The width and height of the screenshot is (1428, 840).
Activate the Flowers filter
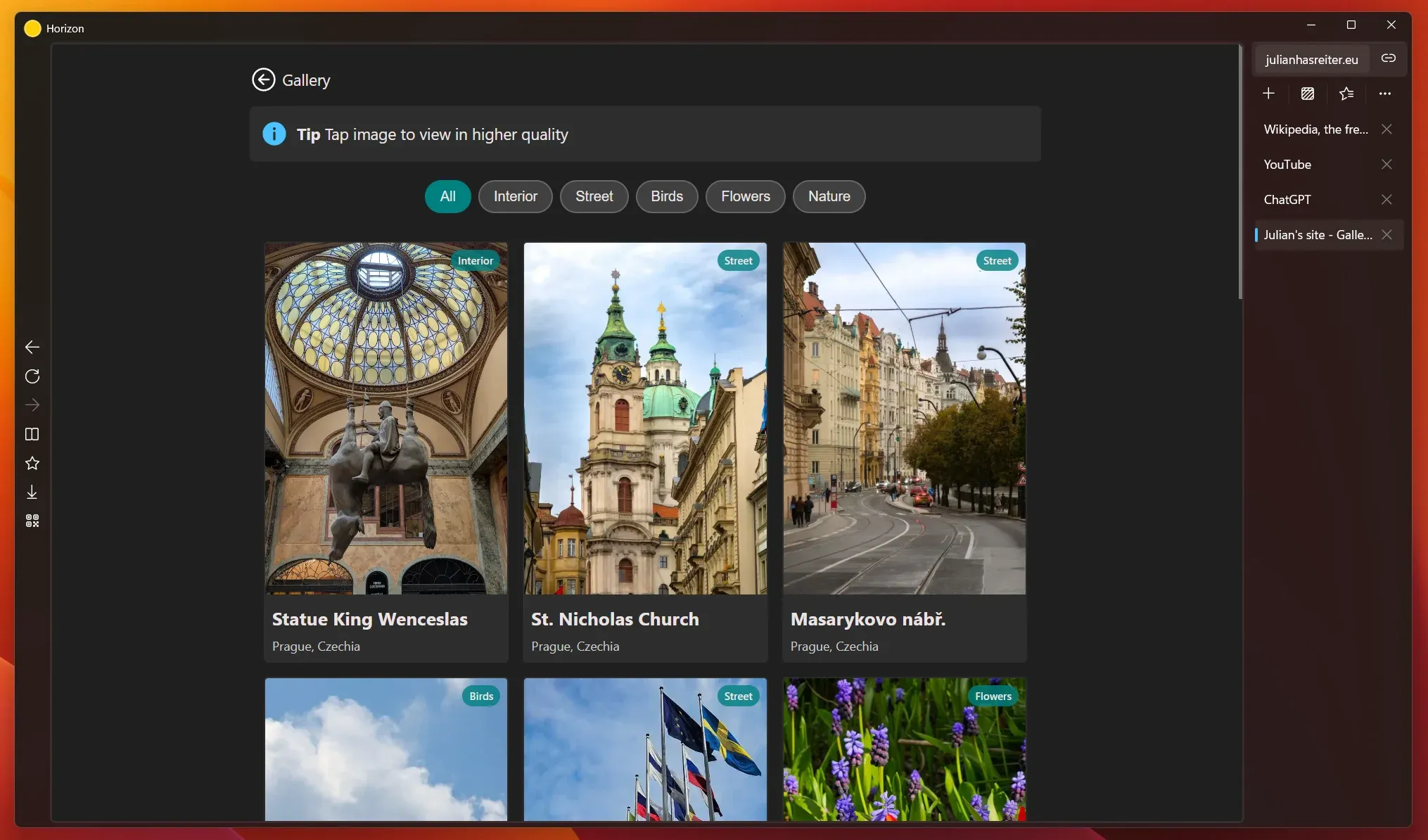tap(745, 196)
